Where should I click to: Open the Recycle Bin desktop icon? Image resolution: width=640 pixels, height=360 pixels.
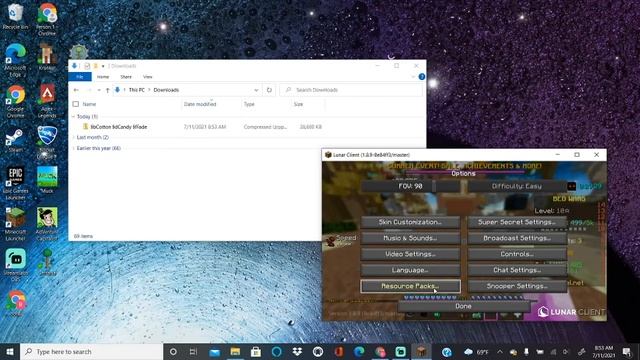coord(15,16)
